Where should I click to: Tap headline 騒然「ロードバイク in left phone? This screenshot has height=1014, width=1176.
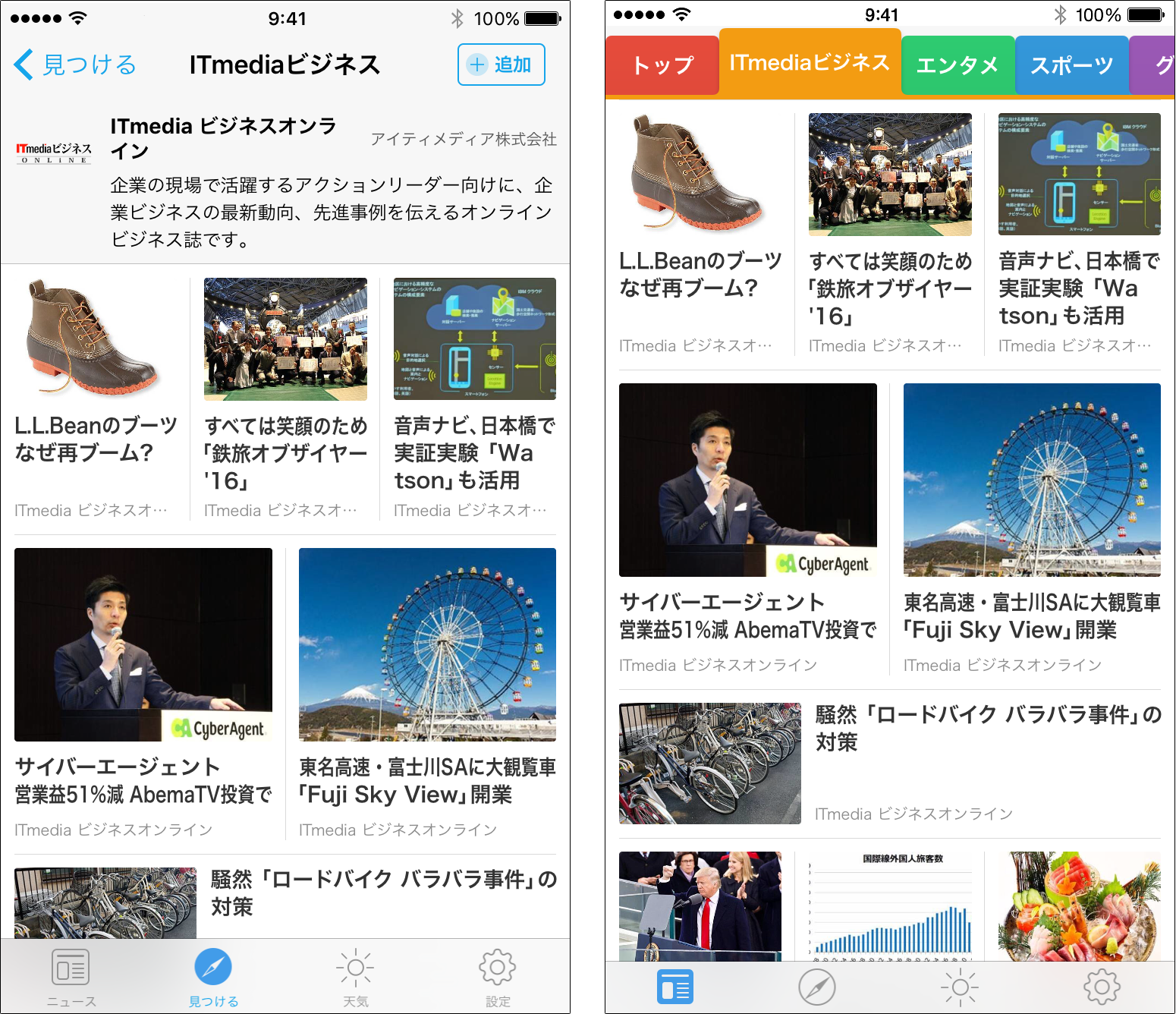click(x=384, y=893)
